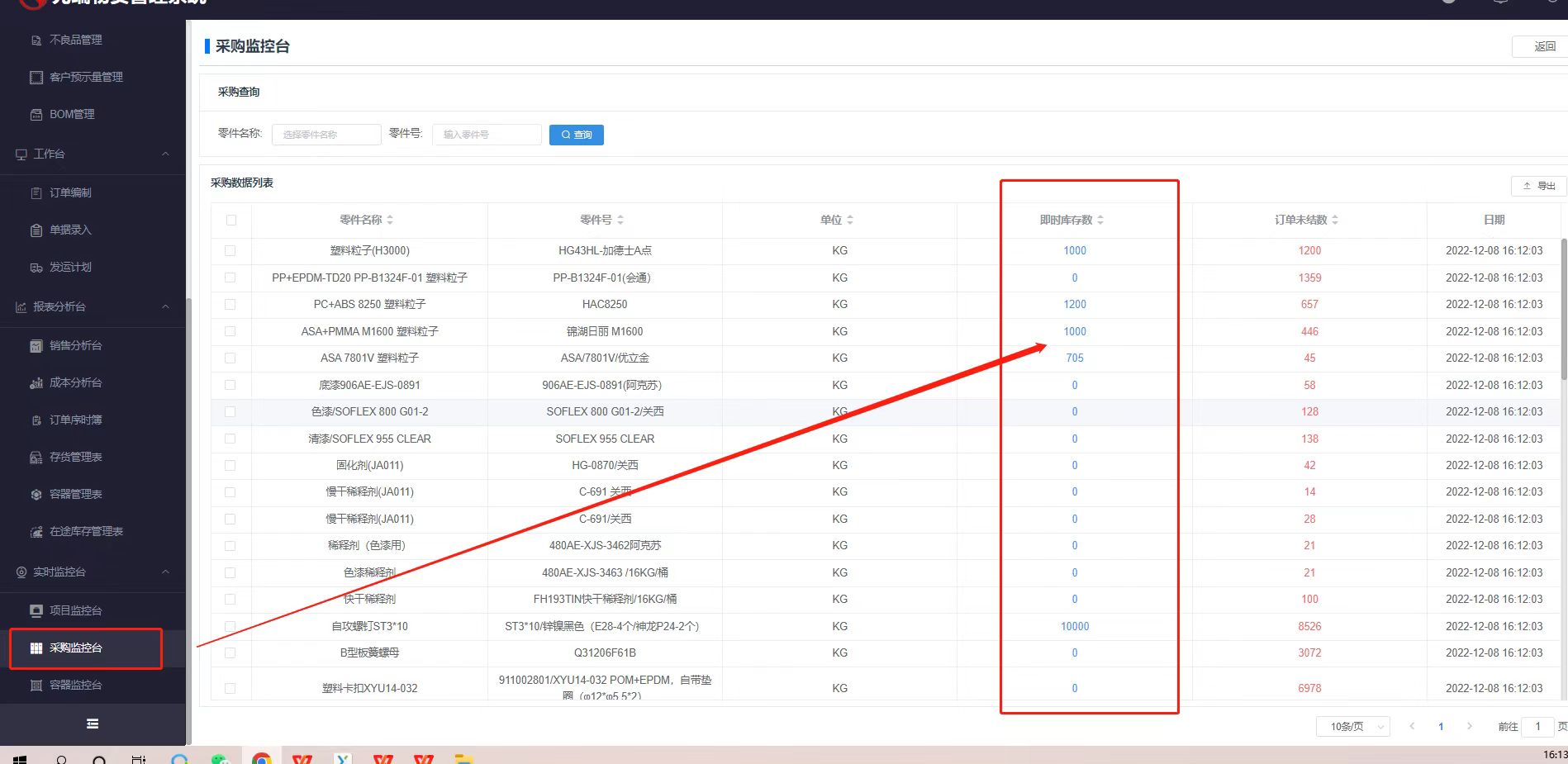Sort the table by 即时库存数 column
The image size is (1568, 764).
[1100, 220]
